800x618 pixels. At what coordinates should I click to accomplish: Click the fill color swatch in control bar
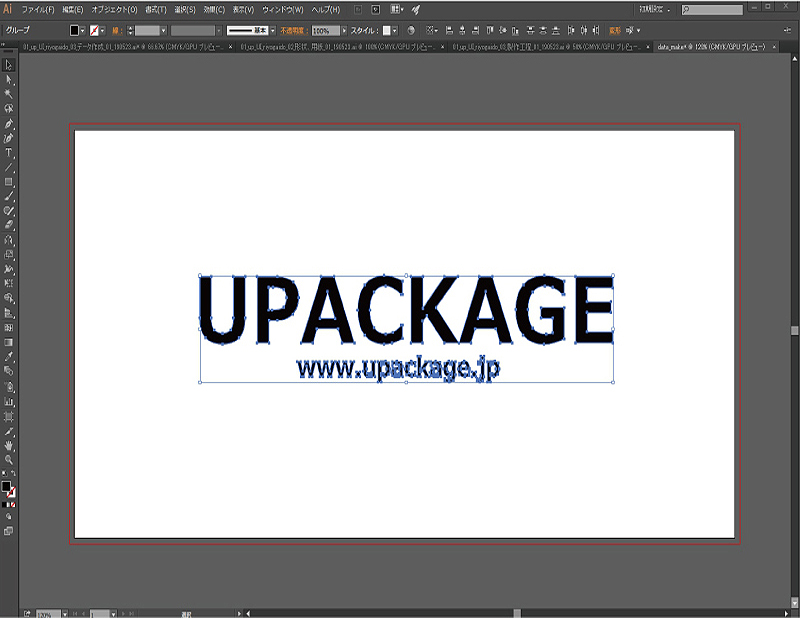74,31
